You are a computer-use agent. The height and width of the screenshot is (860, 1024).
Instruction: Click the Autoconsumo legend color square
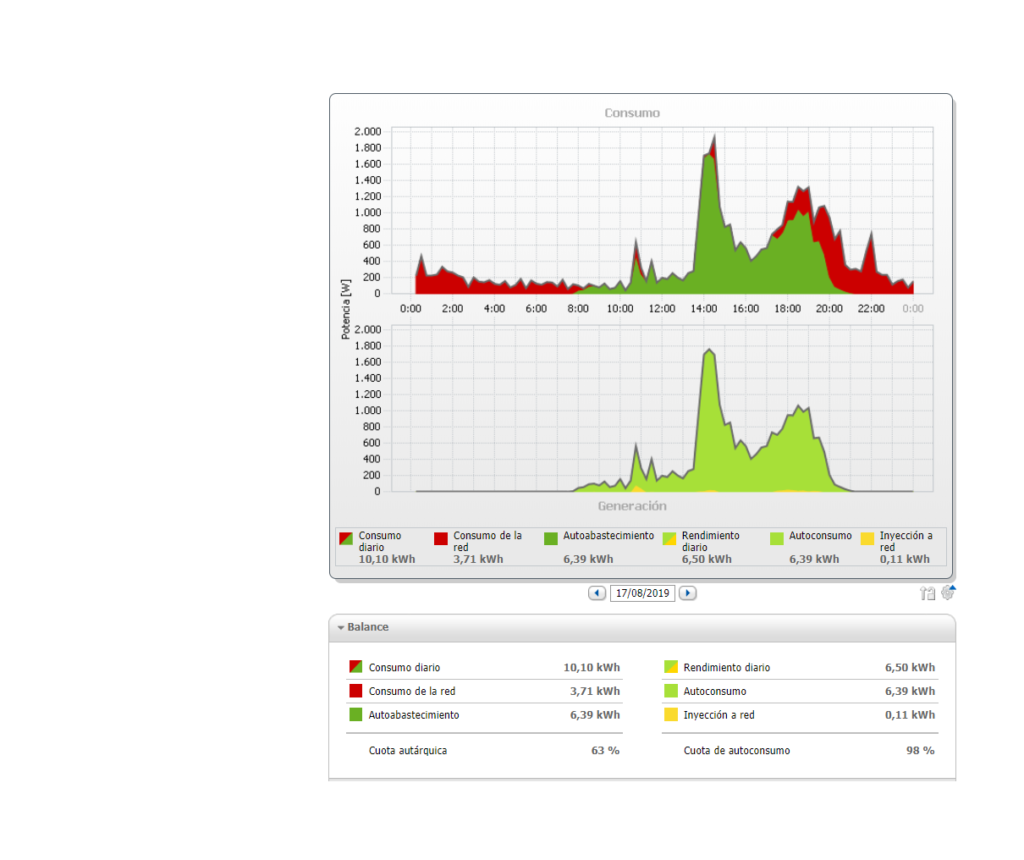[x=777, y=538]
